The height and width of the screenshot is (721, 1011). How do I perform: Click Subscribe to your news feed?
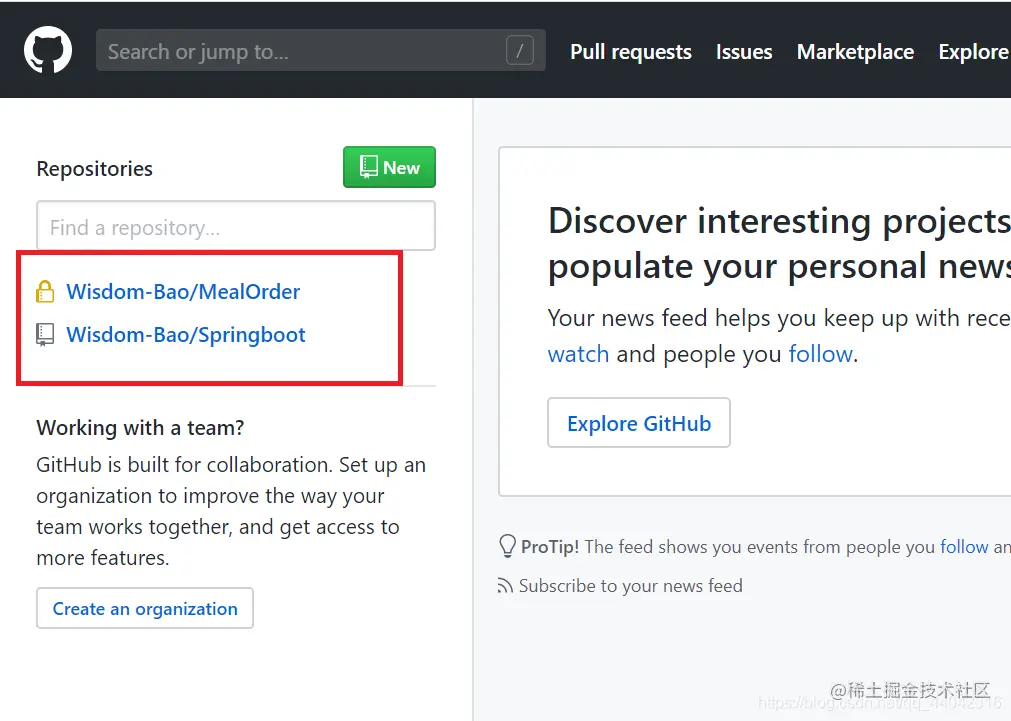[x=631, y=586]
